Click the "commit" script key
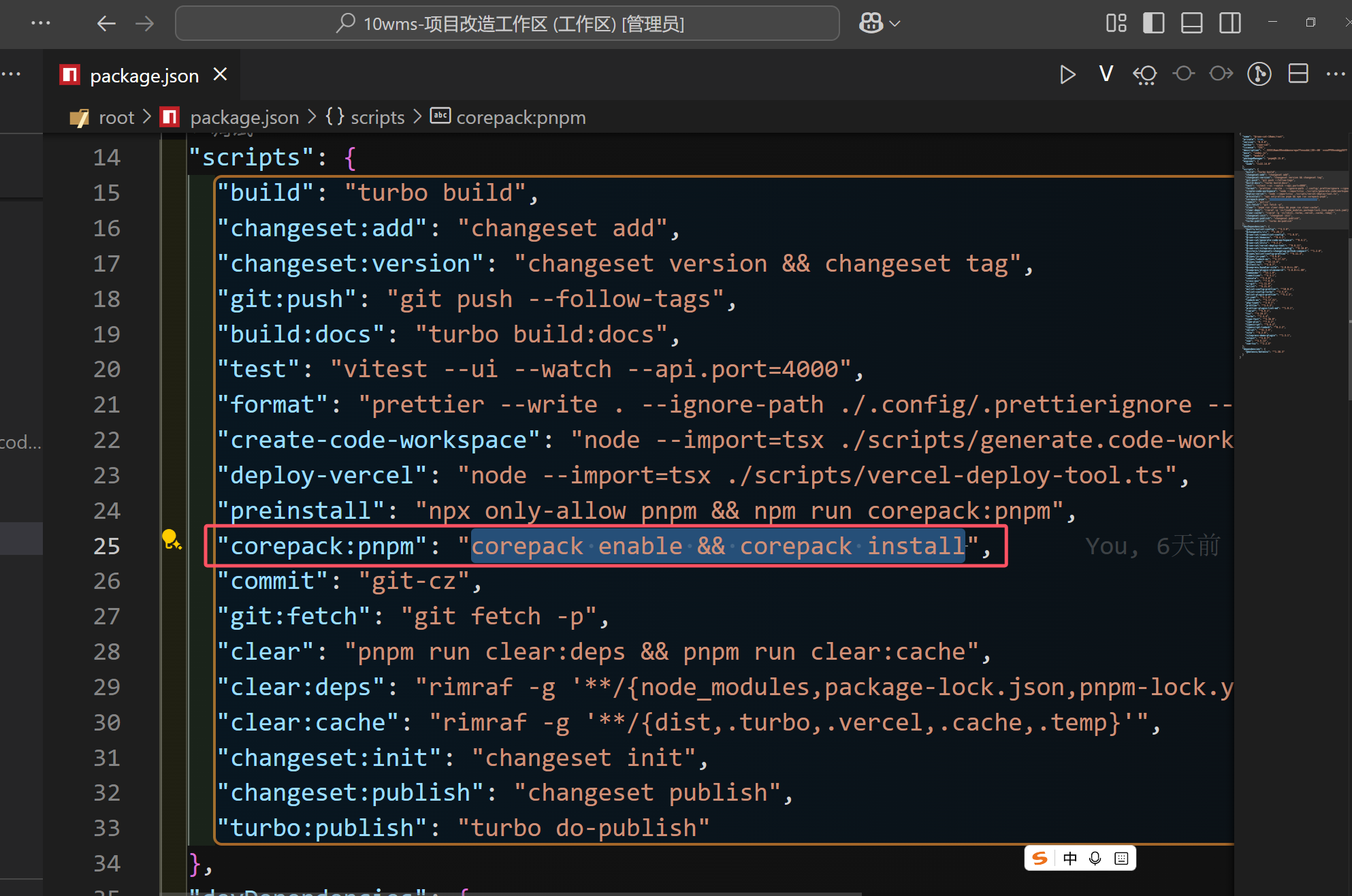The width and height of the screenshot is (1352, 896). (273, 581)
